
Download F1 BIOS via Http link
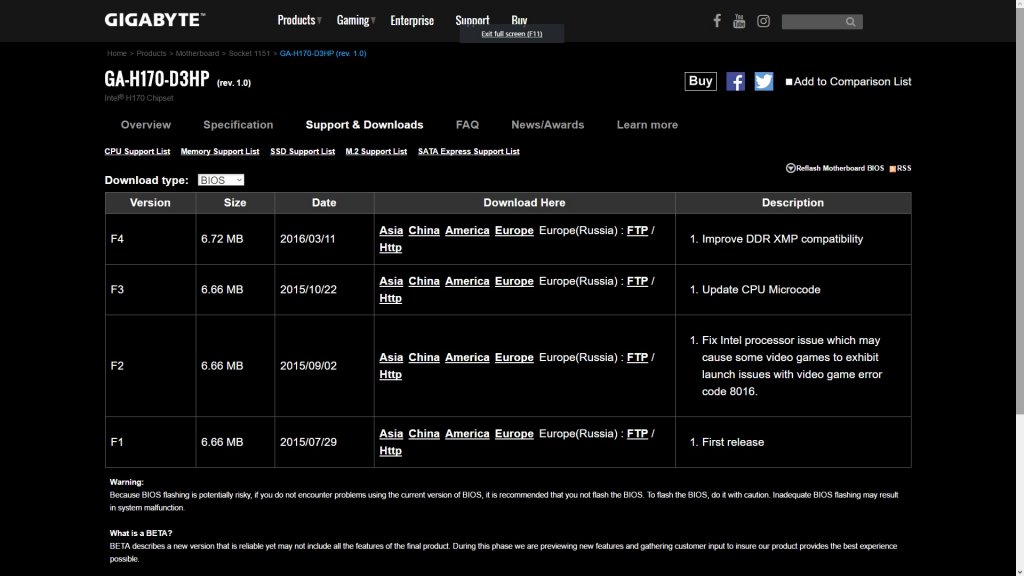pyautogui.click(x=391, y=451)
